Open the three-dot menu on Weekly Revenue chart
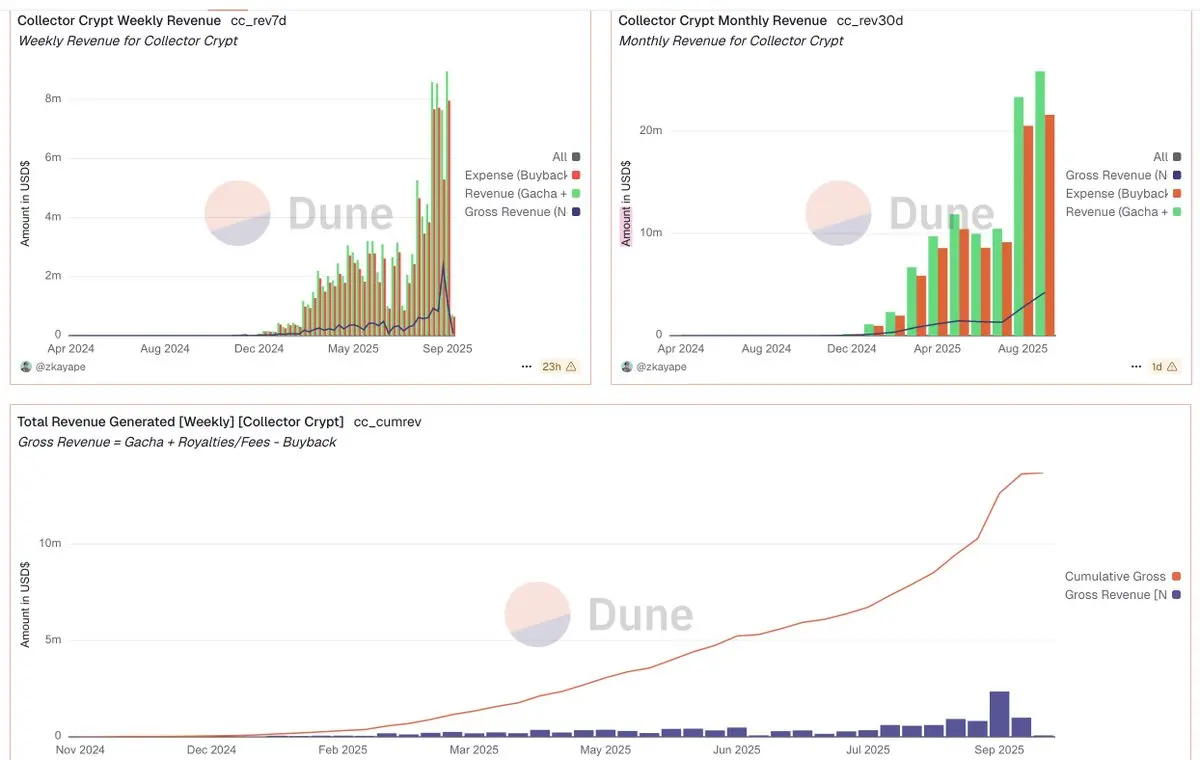 pyautogui.click(x=527, y=367)
